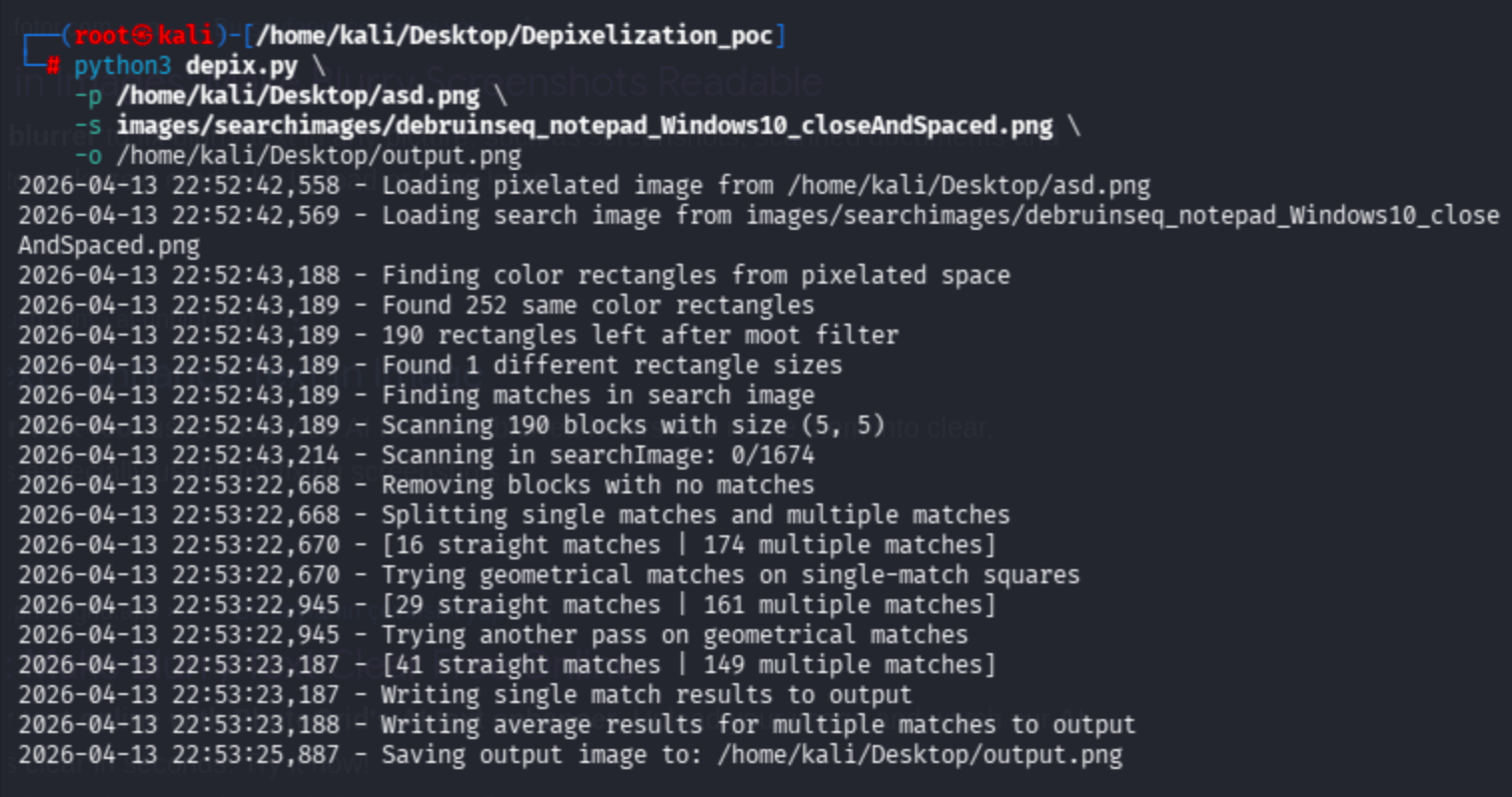Click the "190 rectangles left after moot filter" line

[x=639, y=336]
